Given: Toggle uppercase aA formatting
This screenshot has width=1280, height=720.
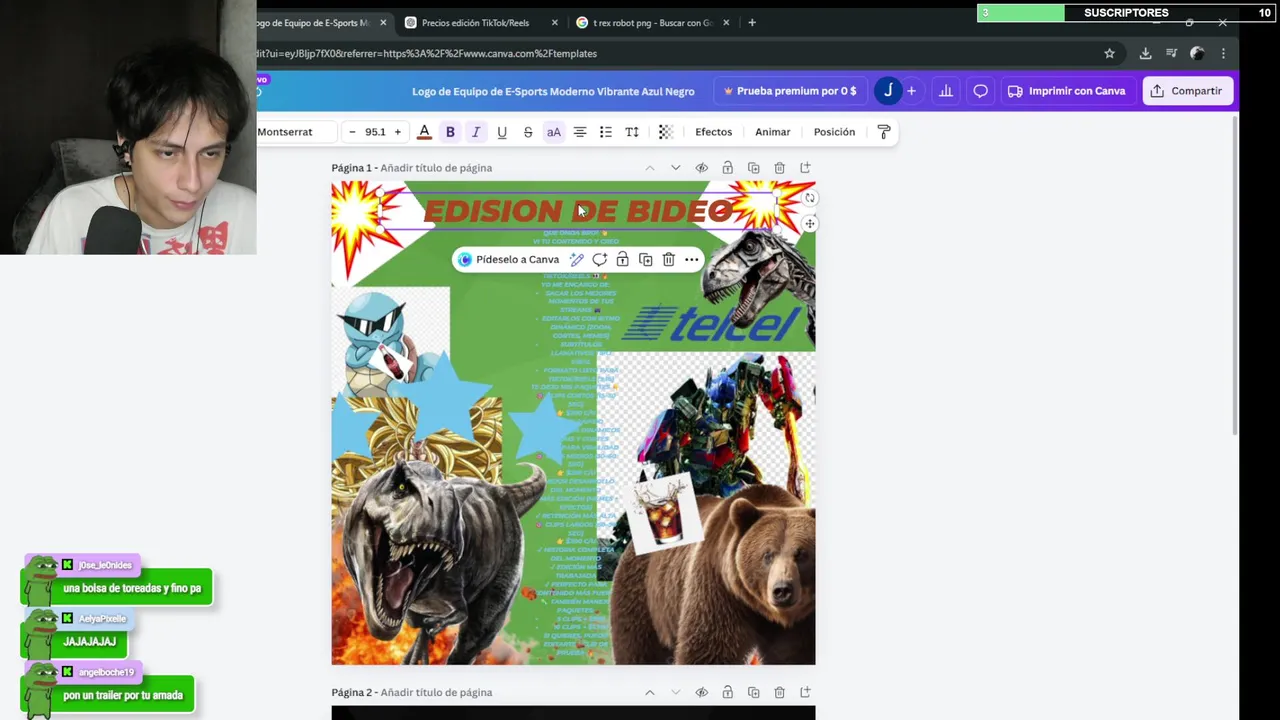Looking at the screenshot, I should [554, 132].
